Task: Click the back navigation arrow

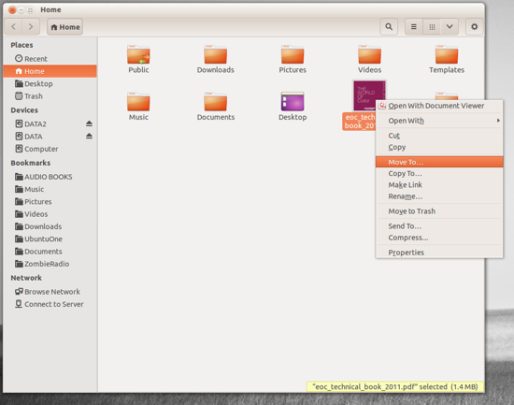Action: (x=14, y=27)
